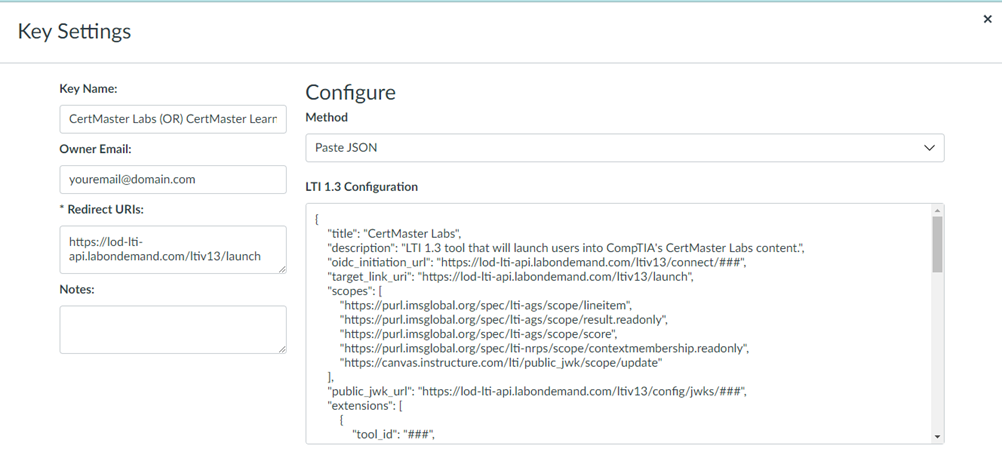Screen dimensions: 1002x461
Task: Click the empty Notes text area
Action: pyautogui.click(x=173, y=329)
